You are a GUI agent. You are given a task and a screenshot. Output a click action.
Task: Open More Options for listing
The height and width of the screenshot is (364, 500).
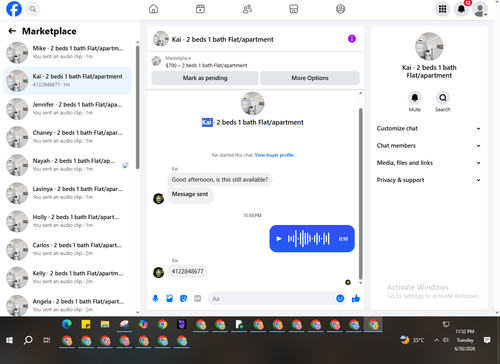(x=310, y=78)
